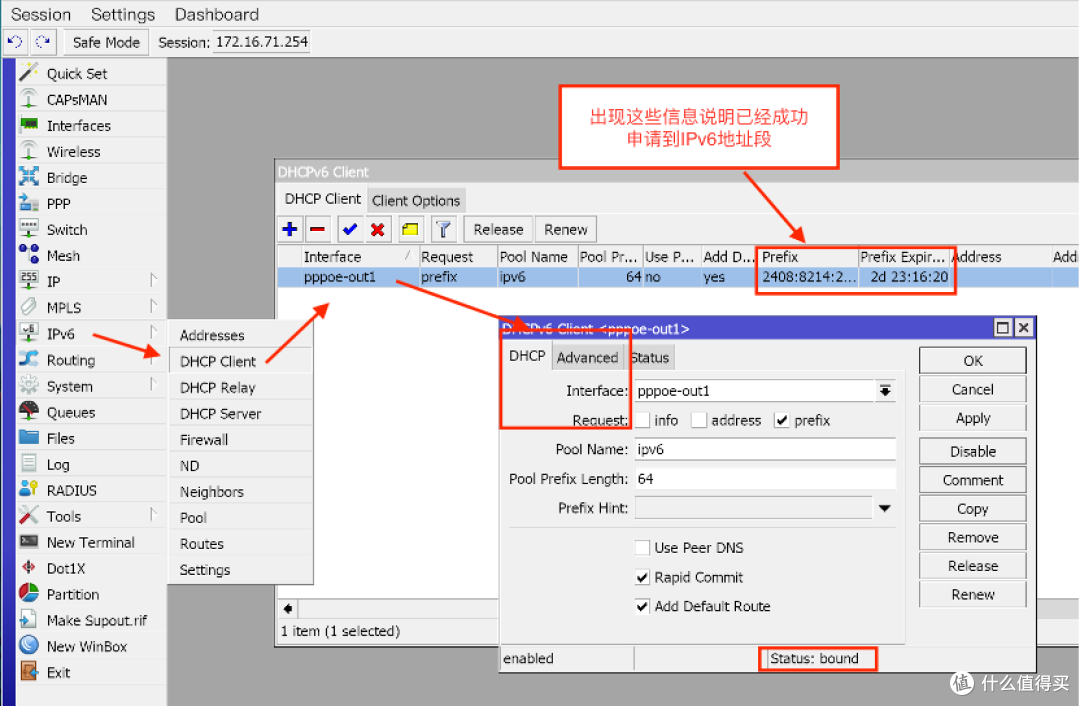Open Partition pie icon
The height and width of the screenshot is (706, 1080).
29,594
